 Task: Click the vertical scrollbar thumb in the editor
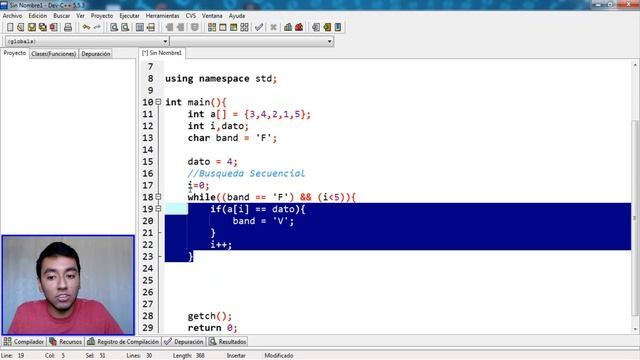635,218
